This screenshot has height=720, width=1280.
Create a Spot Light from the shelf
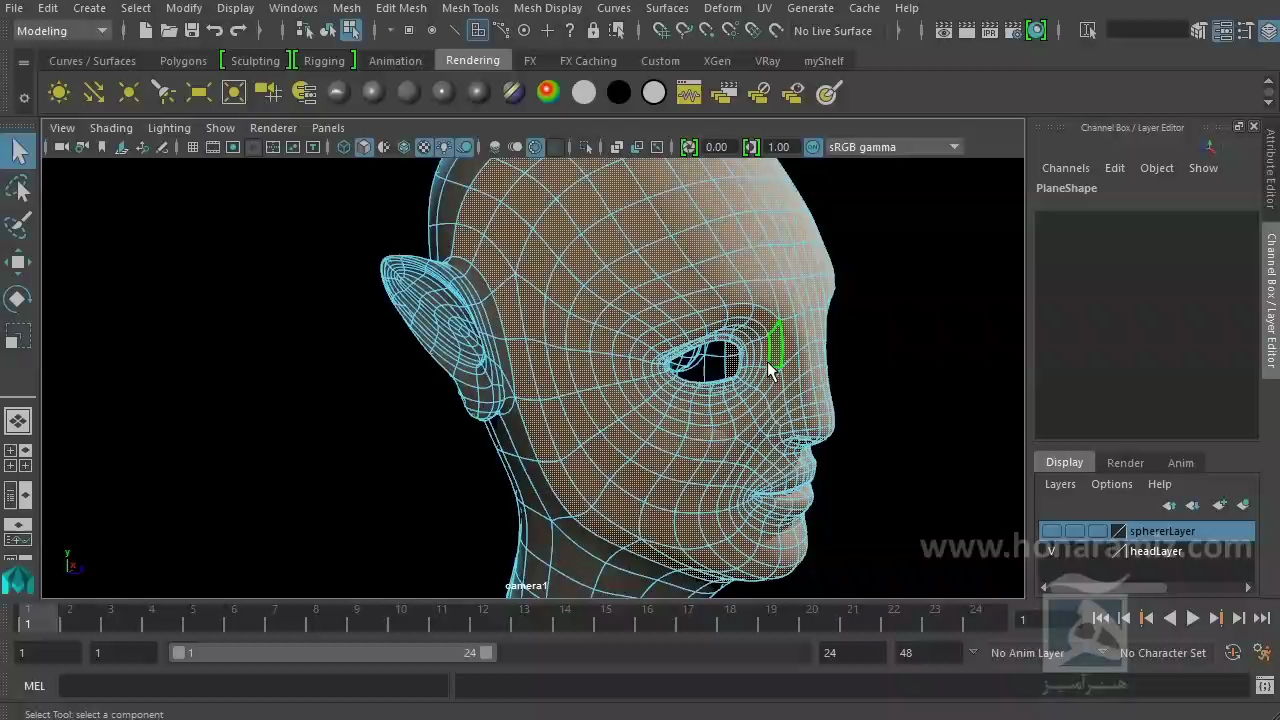tap(164, 93)
